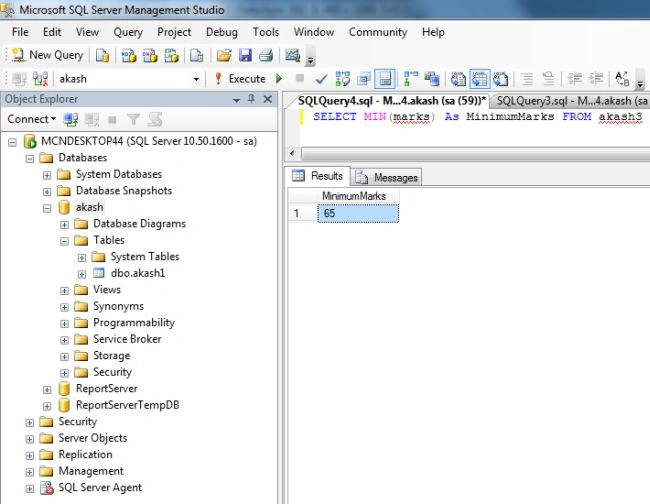650x504 pixels.
Task: Collapse the Databases folder
Action: [x=30, y=158]
